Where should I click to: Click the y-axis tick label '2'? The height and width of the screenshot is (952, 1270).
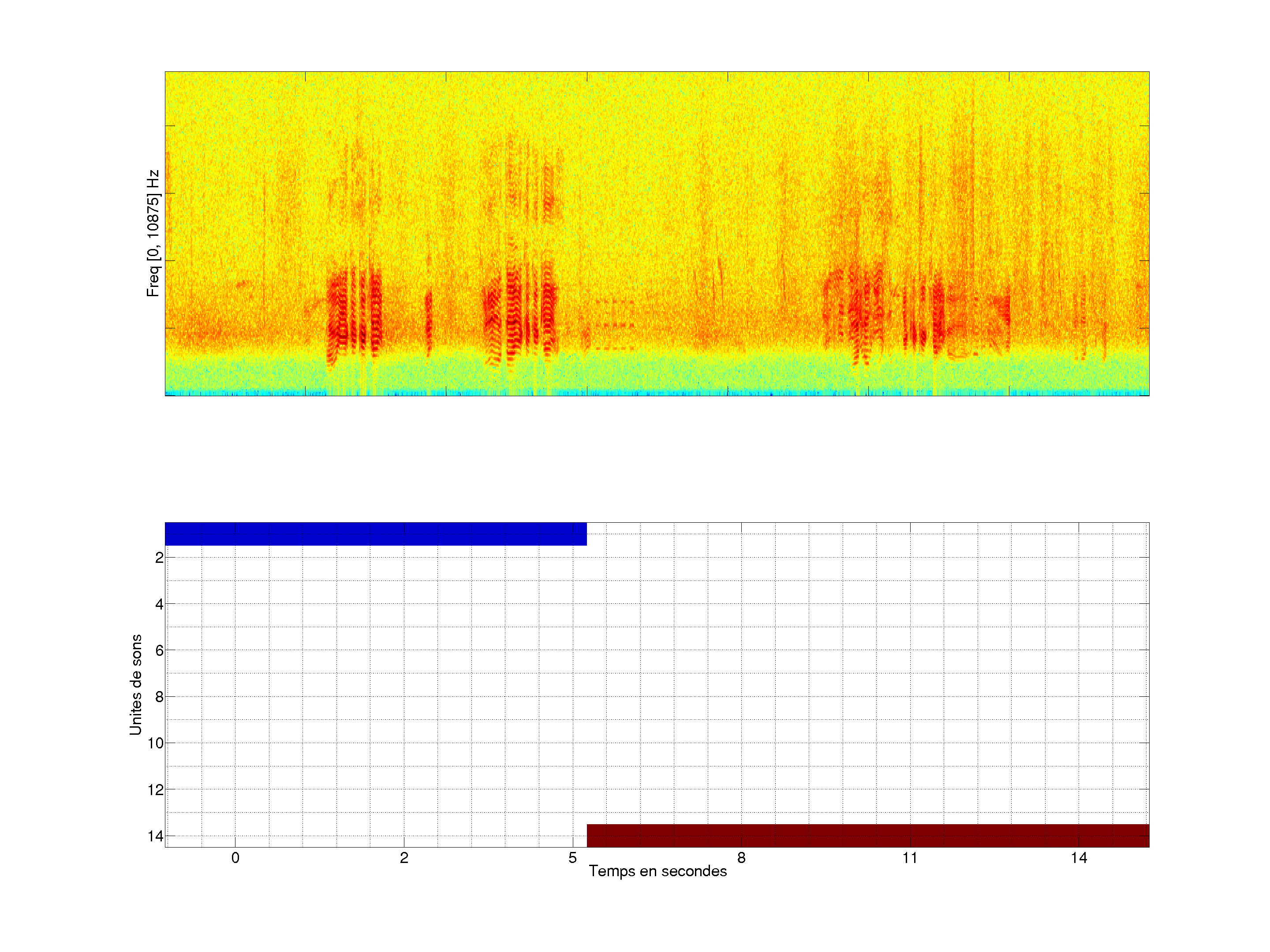click(159, 558)
